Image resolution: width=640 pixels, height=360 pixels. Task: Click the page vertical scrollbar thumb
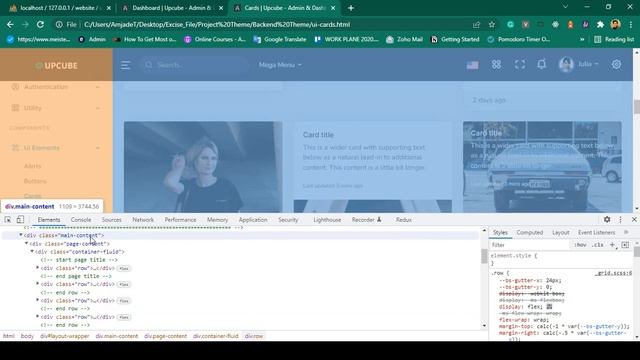pos(636,107)
